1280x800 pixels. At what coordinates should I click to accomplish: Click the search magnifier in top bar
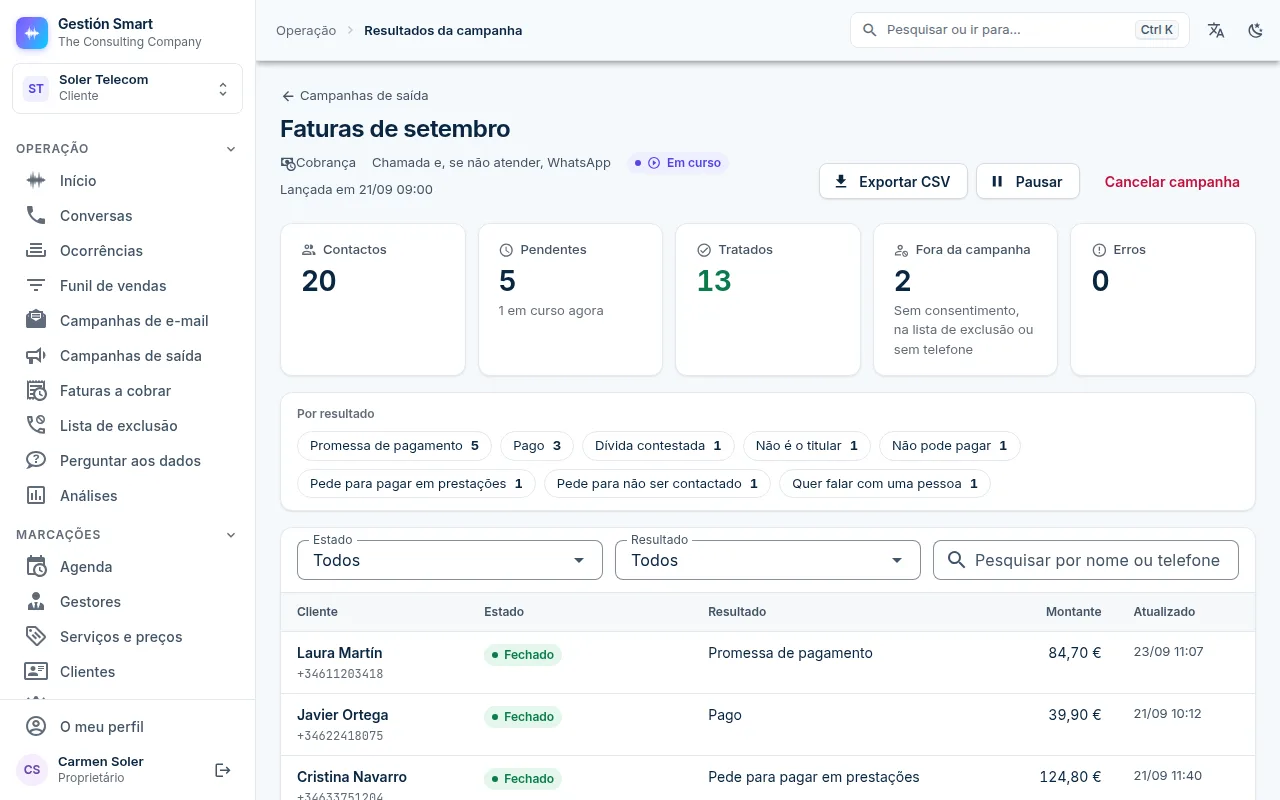[x=870, y=30]
